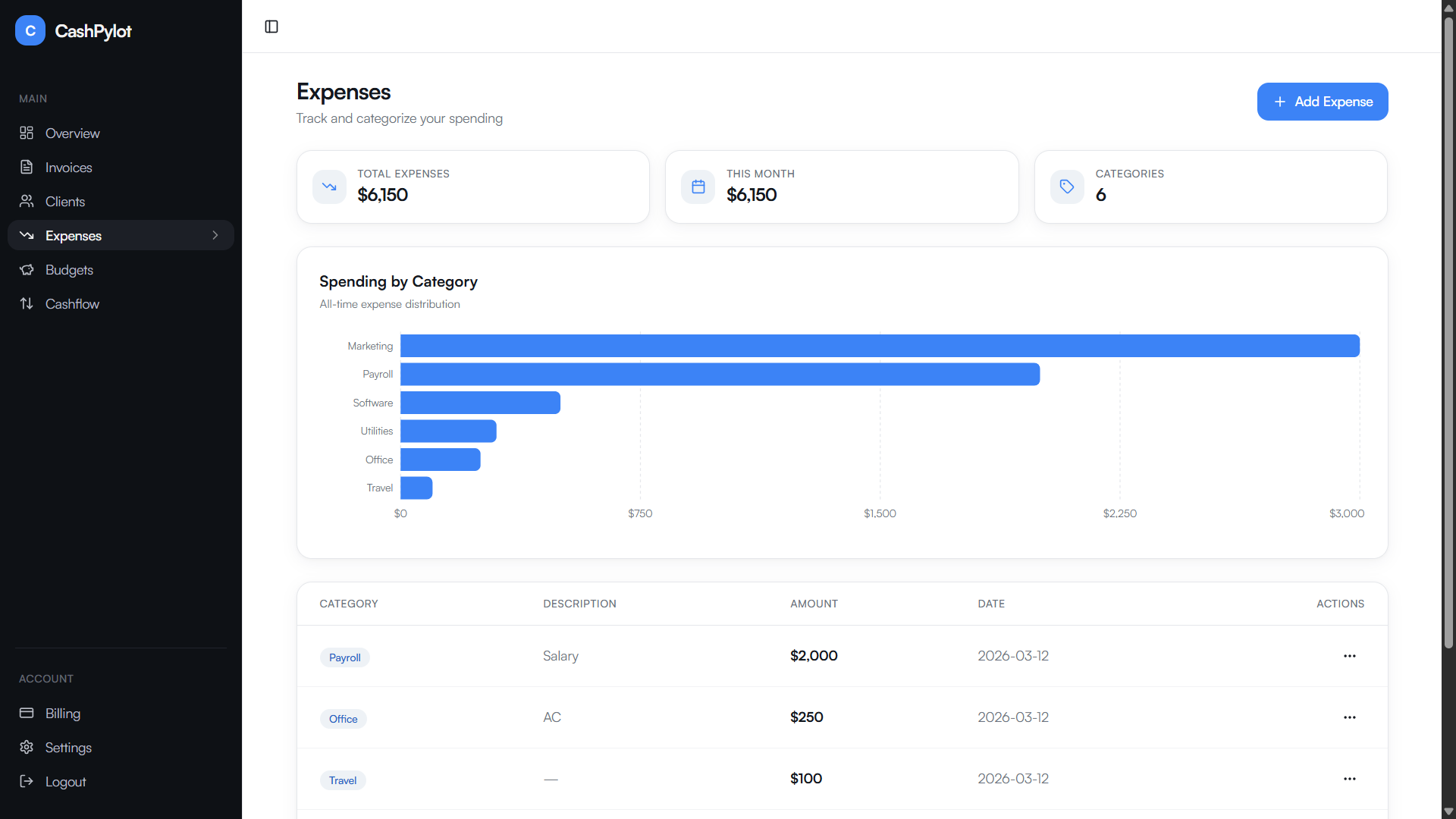Image resolution: width=1456 pixels, height=819 pixels.
Task: Open Billing under Account
Action: coord(62,714)
